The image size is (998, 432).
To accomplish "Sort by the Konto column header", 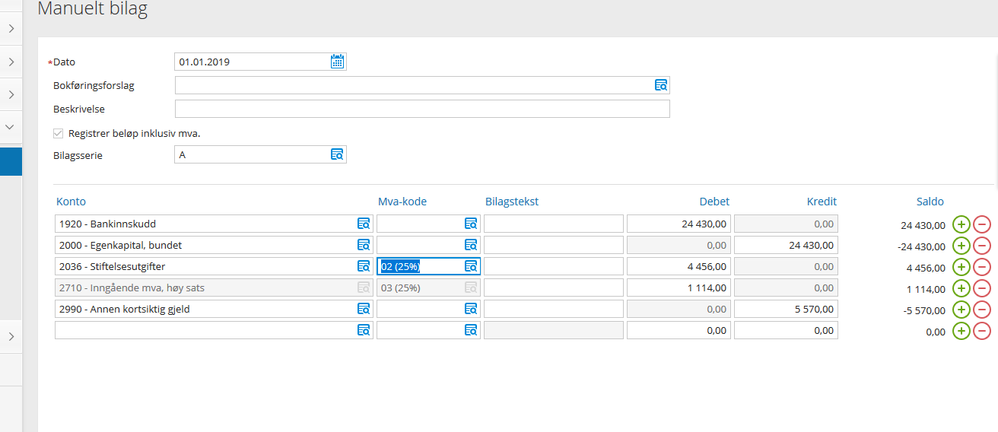I will [71, 202].
